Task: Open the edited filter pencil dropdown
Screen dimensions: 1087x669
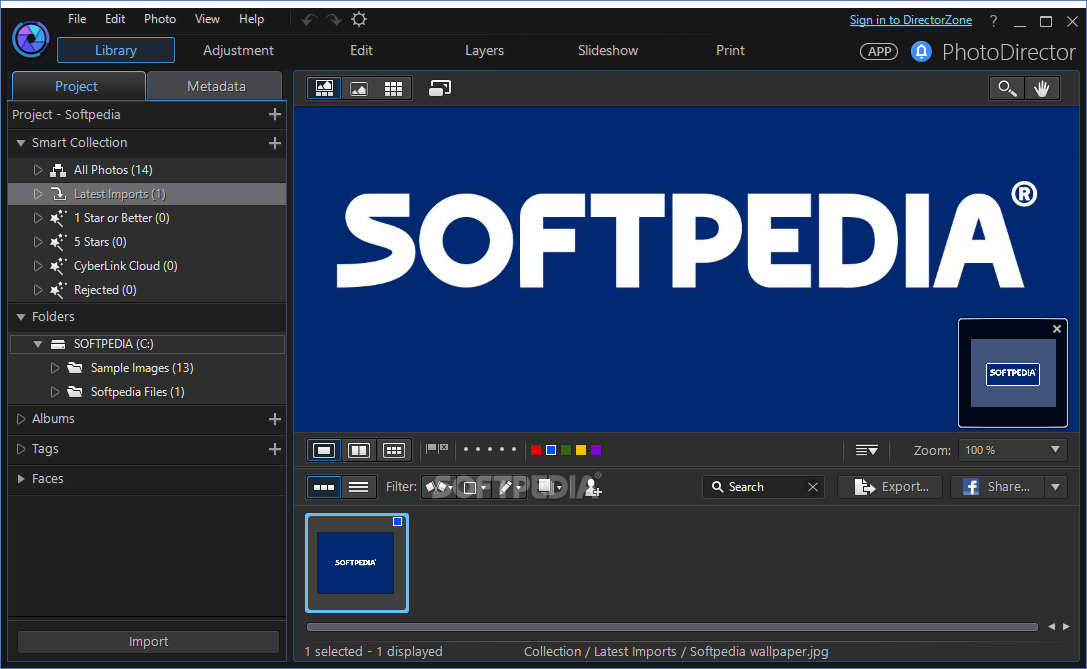Action: [510, 488]
